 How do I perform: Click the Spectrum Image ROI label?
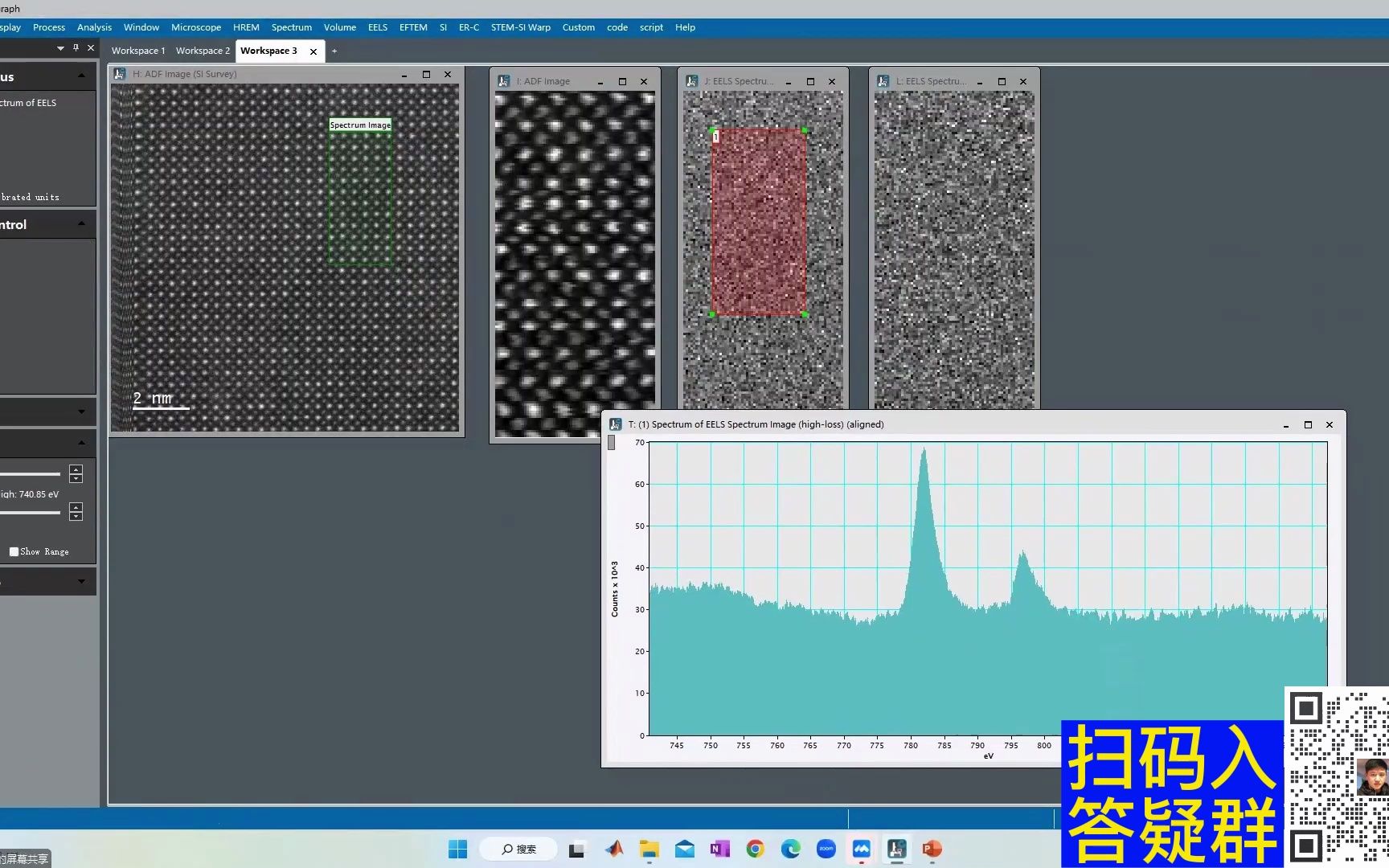coord(360,125)
